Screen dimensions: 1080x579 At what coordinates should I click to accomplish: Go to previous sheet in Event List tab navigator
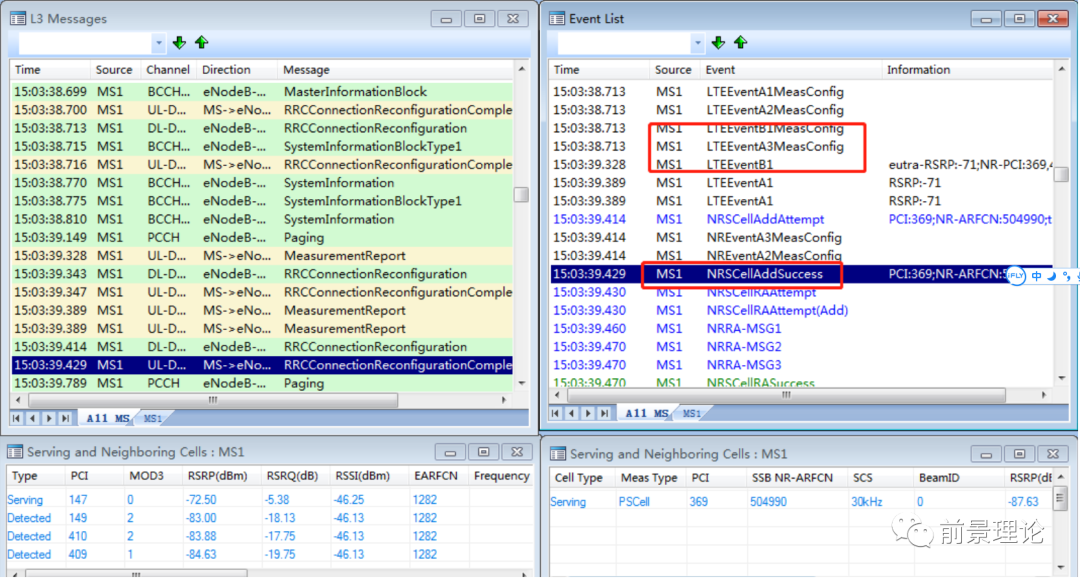pyautogui.click(x=572, y=413)
